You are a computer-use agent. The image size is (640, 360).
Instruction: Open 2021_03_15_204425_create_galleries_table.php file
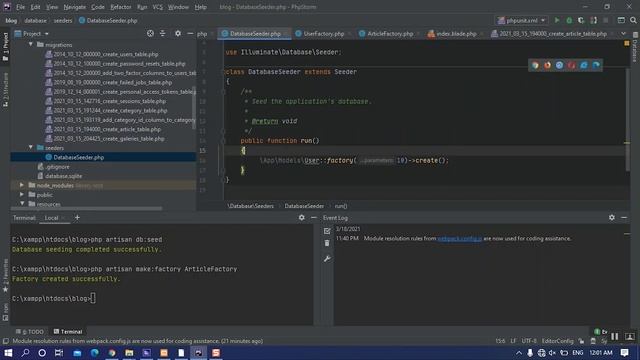109,138
